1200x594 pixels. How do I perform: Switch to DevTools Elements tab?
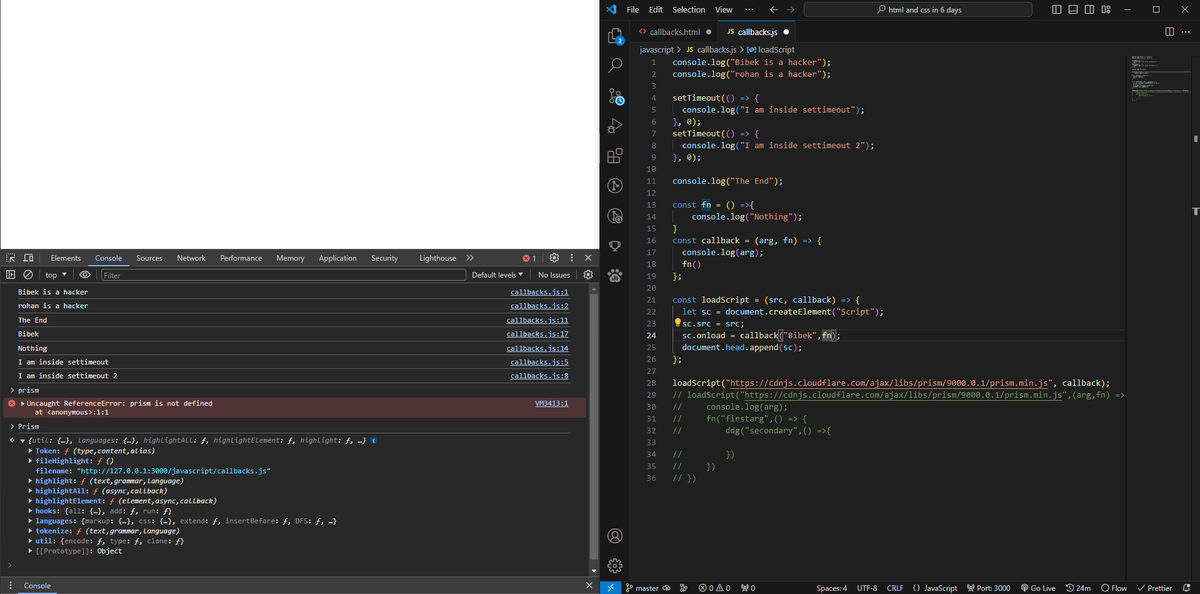pos(66,258)
